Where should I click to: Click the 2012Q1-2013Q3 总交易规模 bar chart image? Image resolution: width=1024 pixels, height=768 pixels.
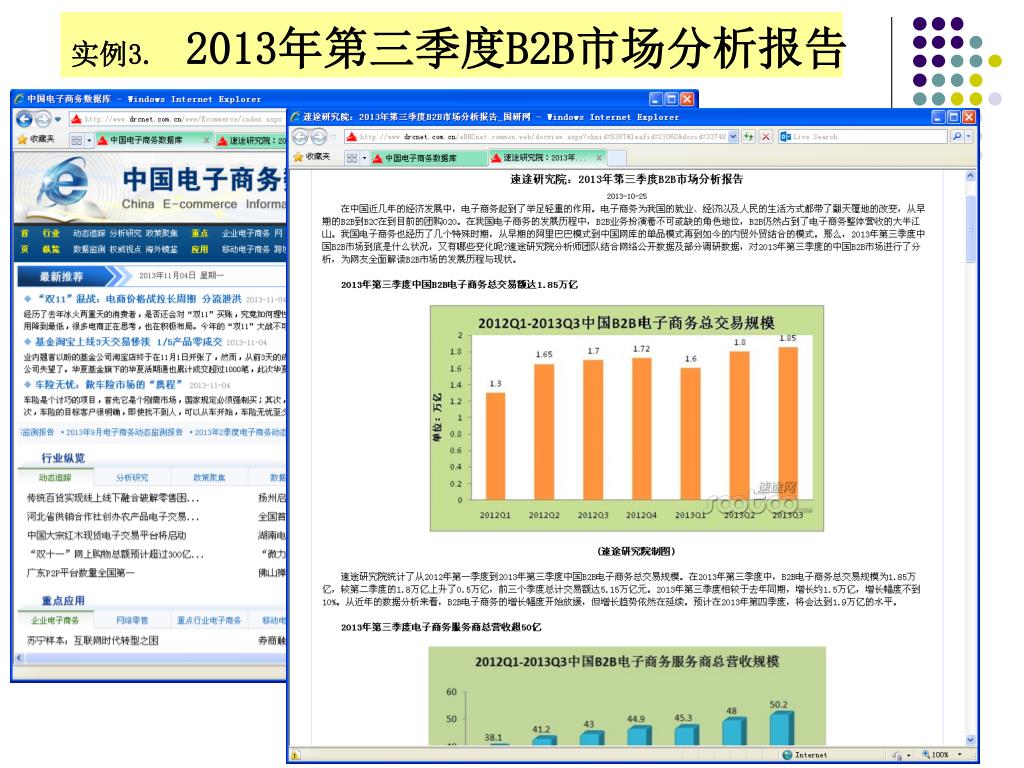click(x=626, y=418)
